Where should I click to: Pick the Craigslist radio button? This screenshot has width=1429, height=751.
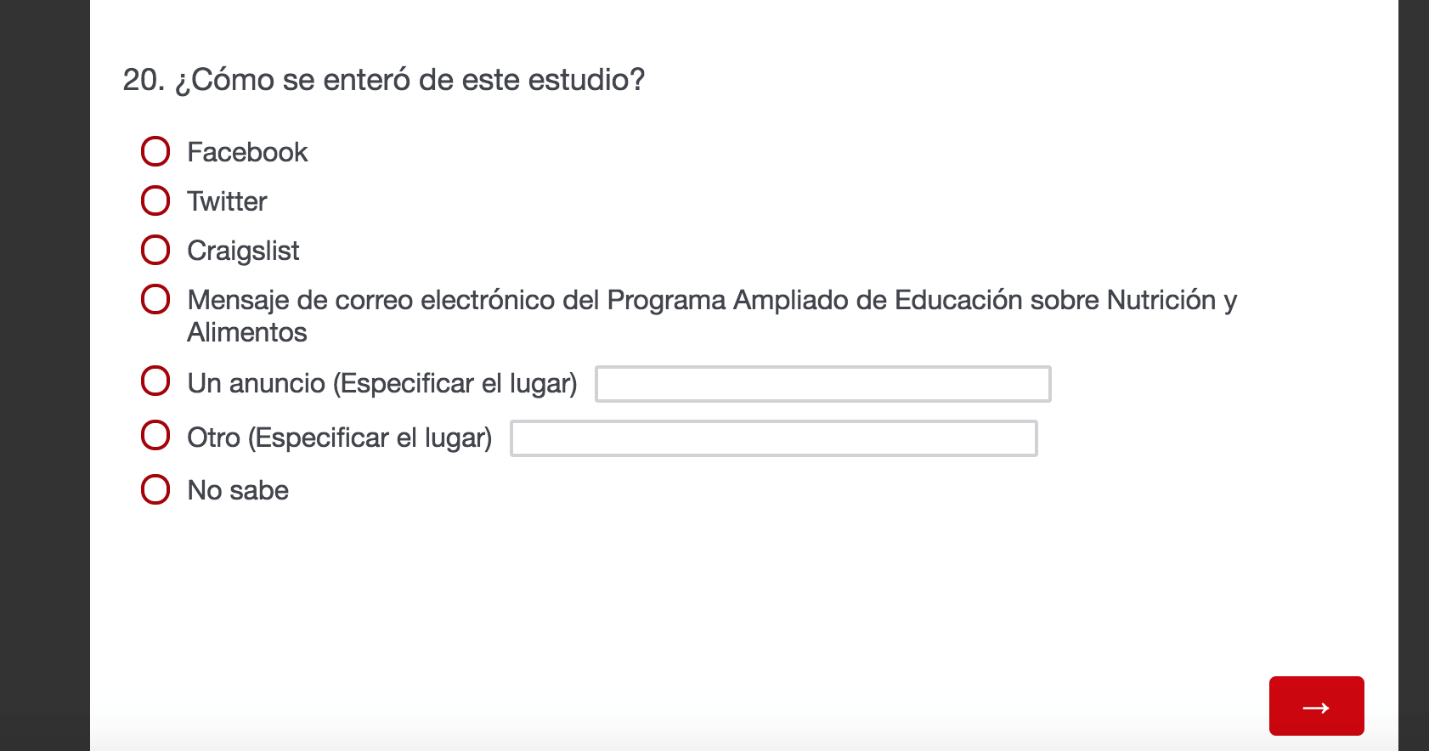click(x=155, y=250)
